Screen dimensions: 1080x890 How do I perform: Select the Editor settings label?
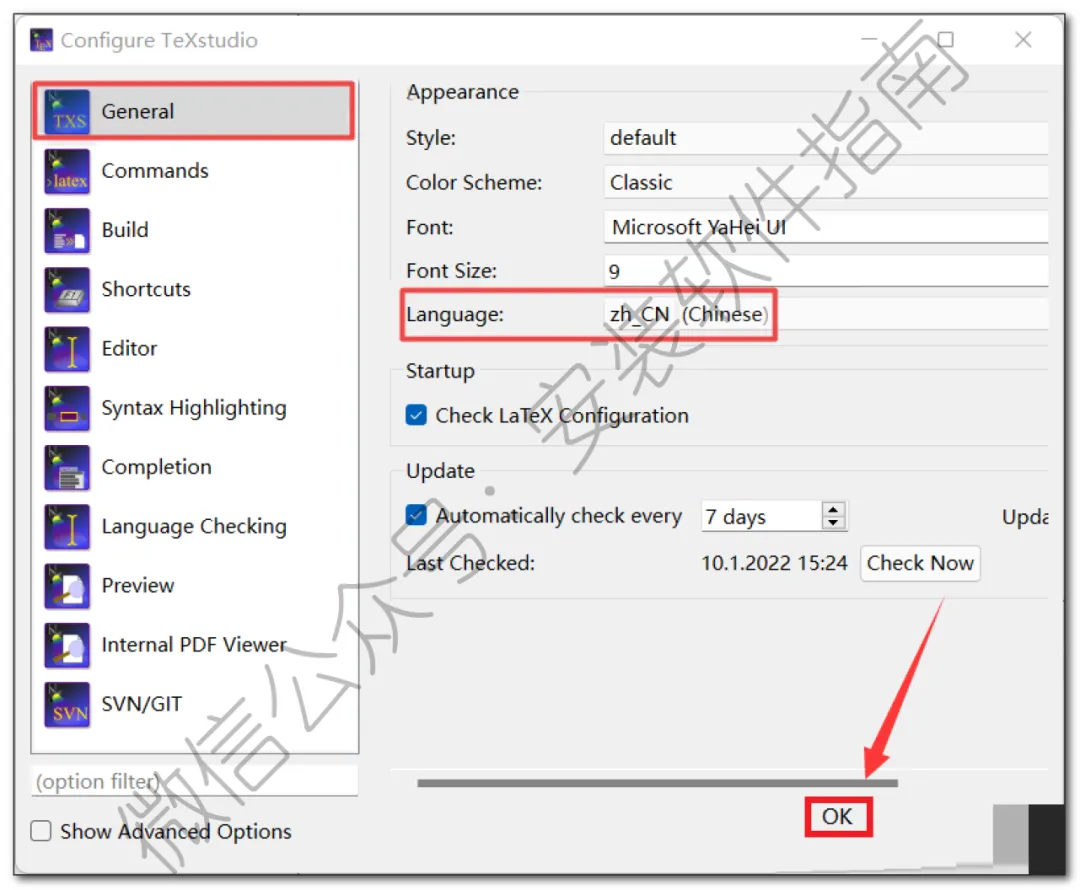coord(129,349)
